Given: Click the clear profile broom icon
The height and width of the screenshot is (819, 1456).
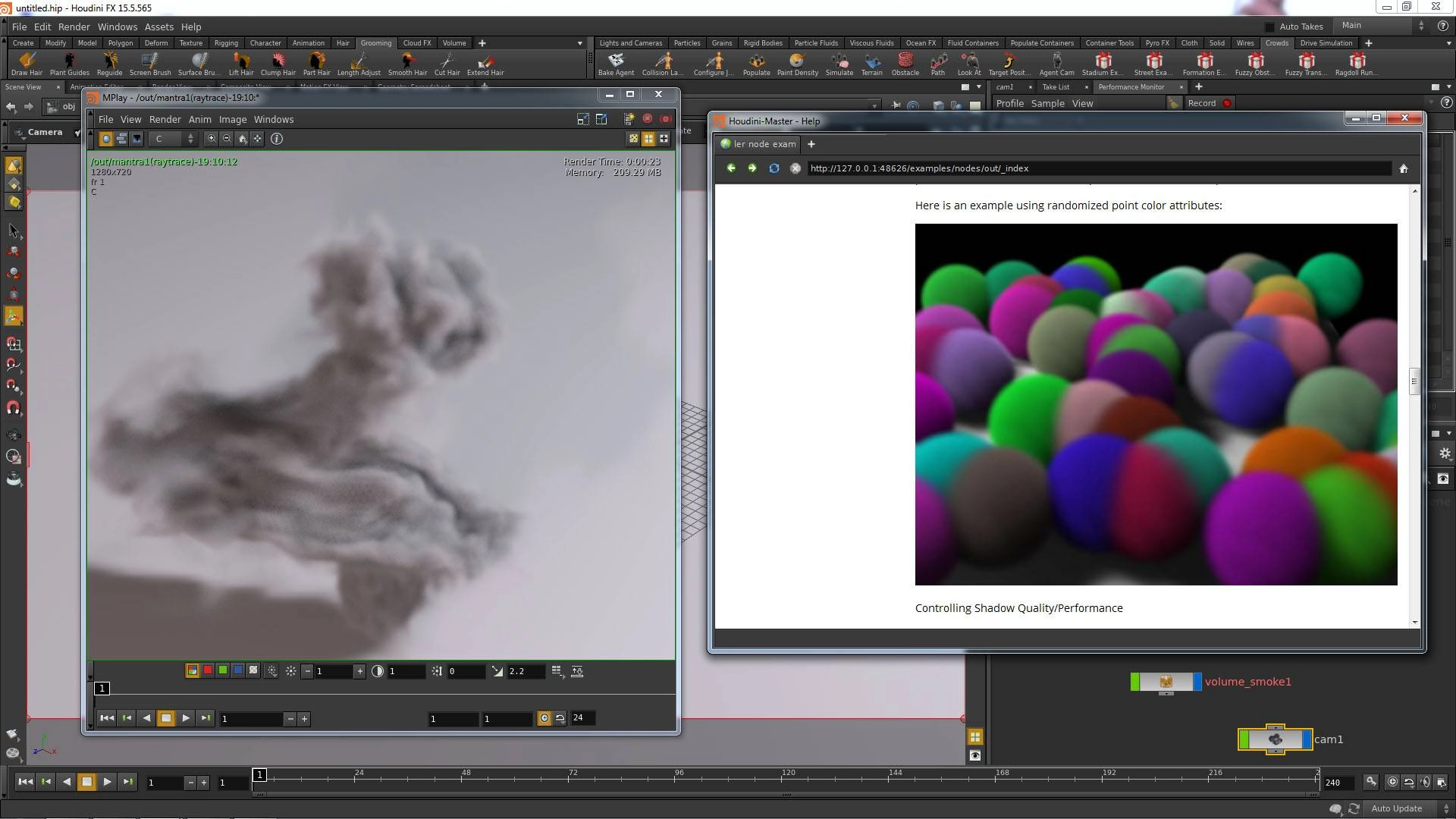Looking at the screenshot, I should 1173,103.
